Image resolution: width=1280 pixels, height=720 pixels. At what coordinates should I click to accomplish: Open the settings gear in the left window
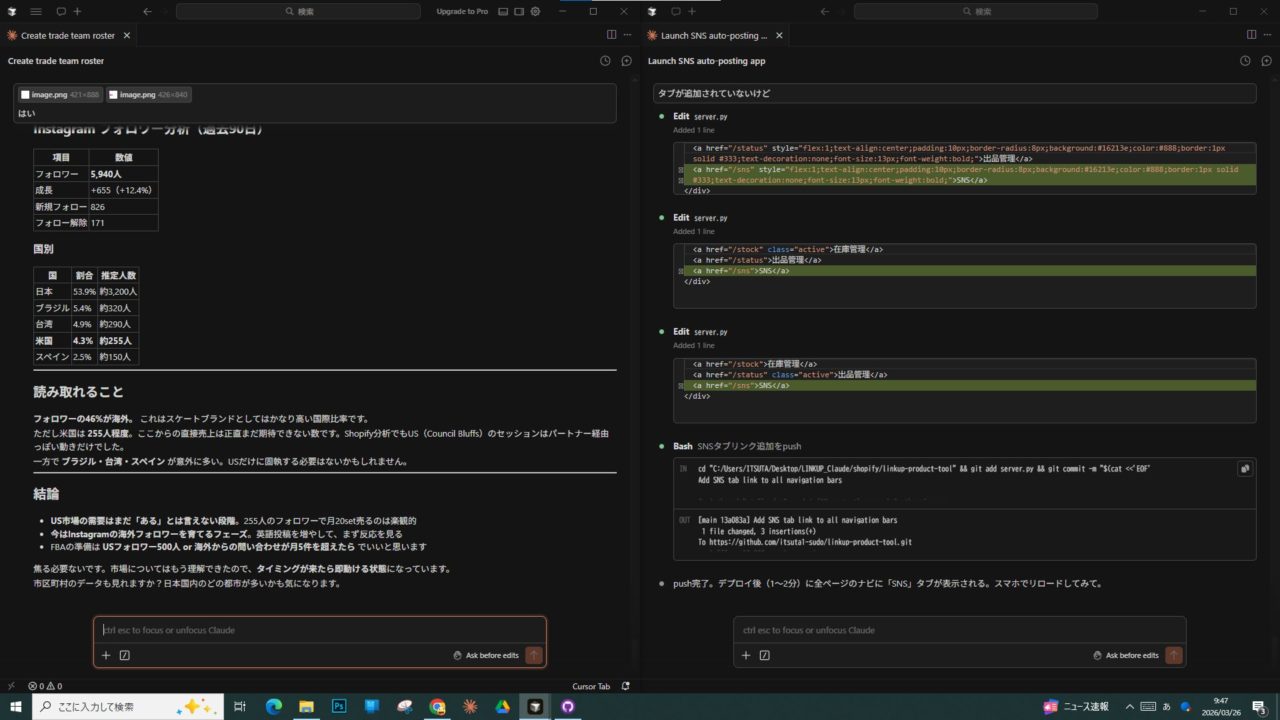[535, 12]
